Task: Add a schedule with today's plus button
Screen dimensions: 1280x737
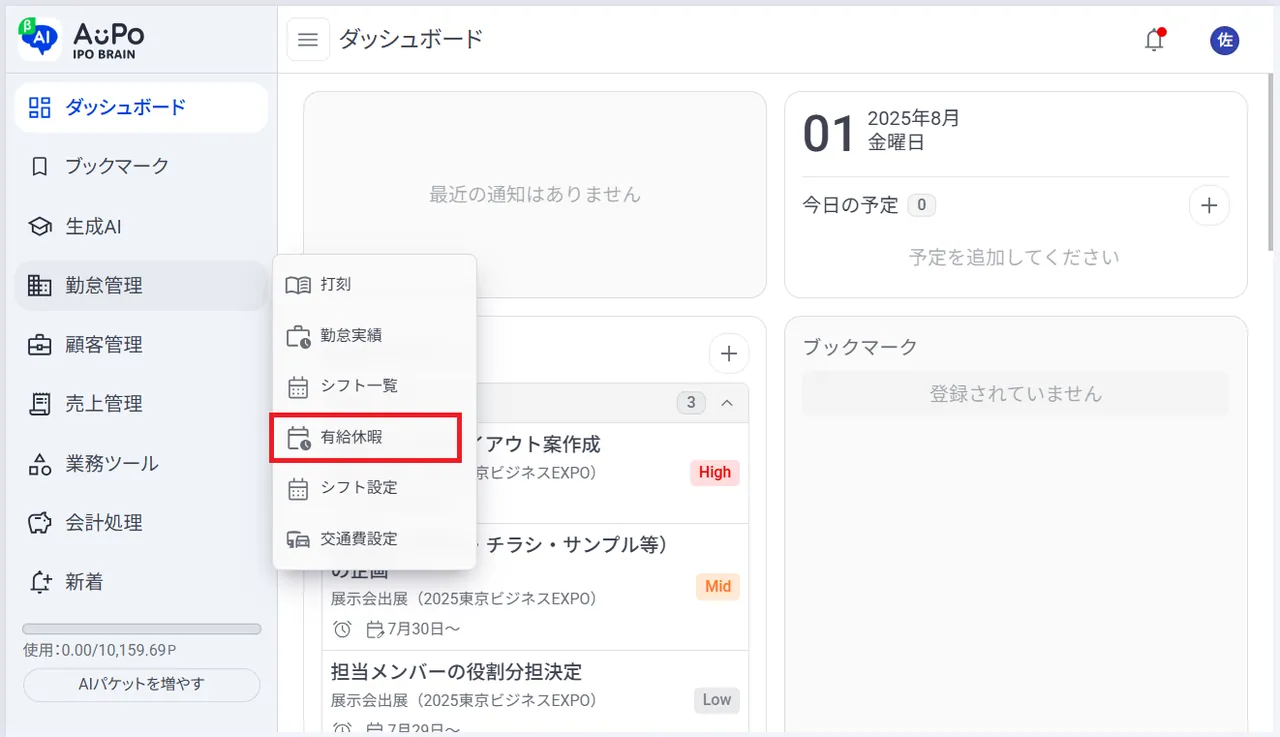Action: (1209, 206)
